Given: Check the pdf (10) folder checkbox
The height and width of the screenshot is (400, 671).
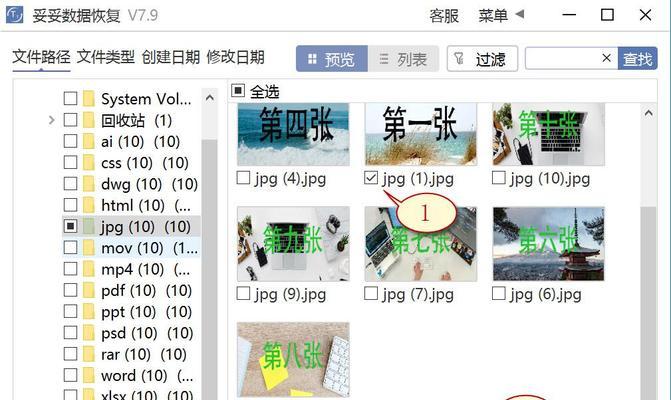Looking at the screenshot, I should (70, 290).
